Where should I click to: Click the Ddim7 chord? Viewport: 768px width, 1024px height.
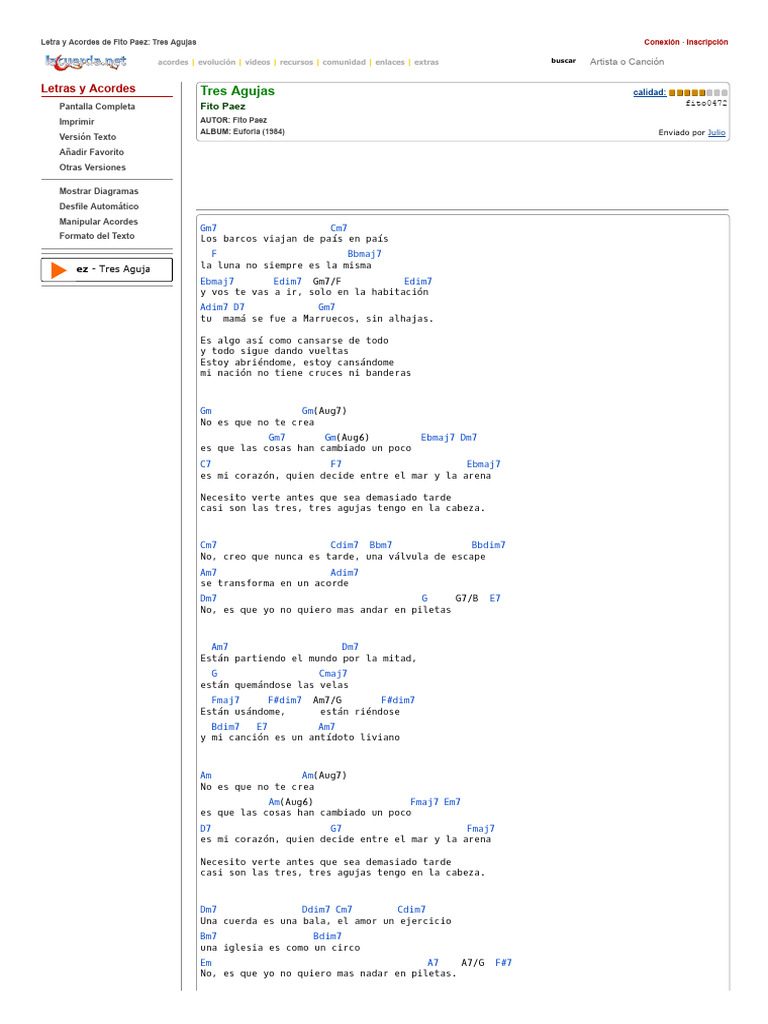point(315,910)
